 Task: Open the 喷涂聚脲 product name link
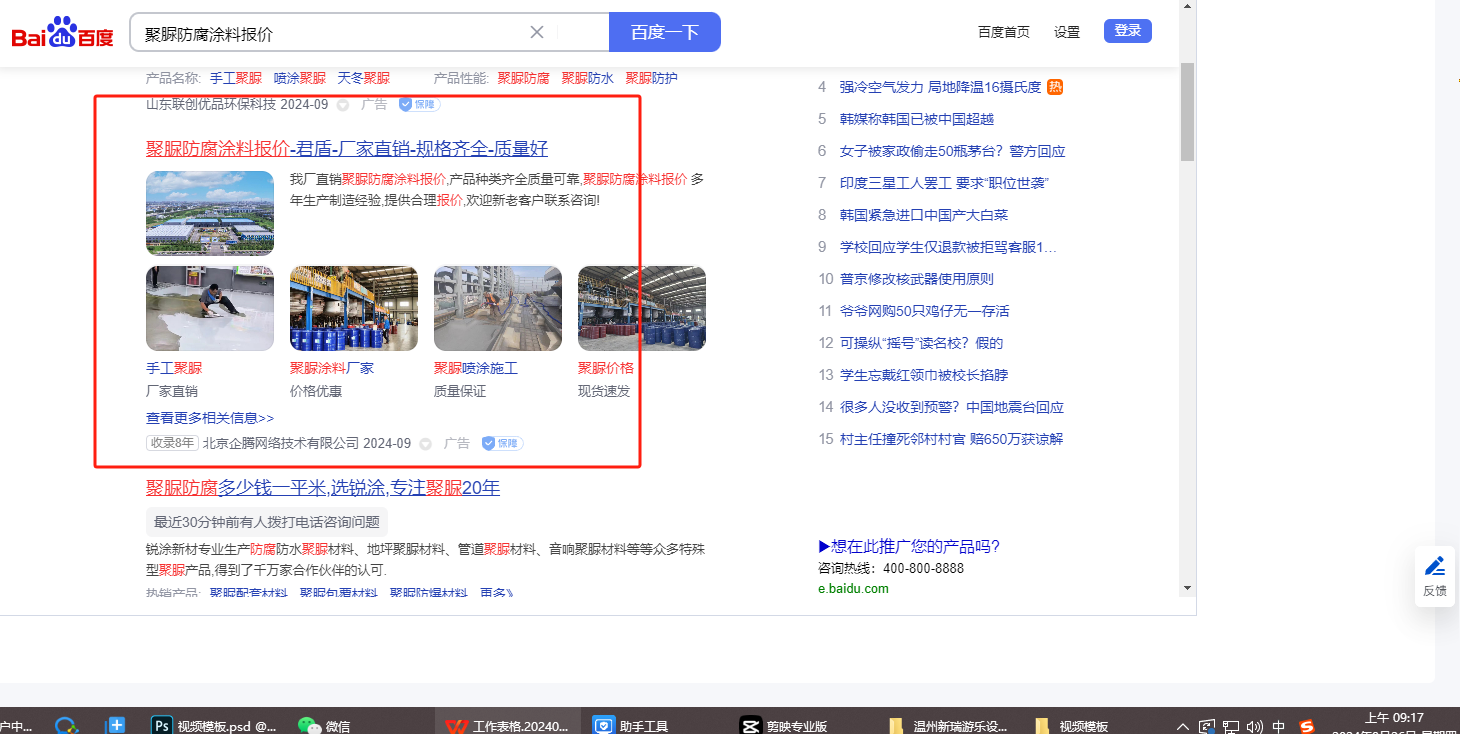tap(300, 78)
